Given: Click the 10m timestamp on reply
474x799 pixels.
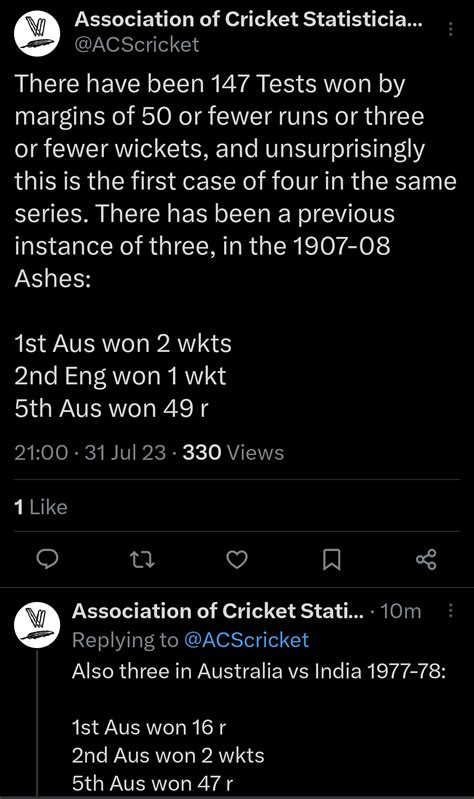Looking at the screenshot, I should click(401, 610).
